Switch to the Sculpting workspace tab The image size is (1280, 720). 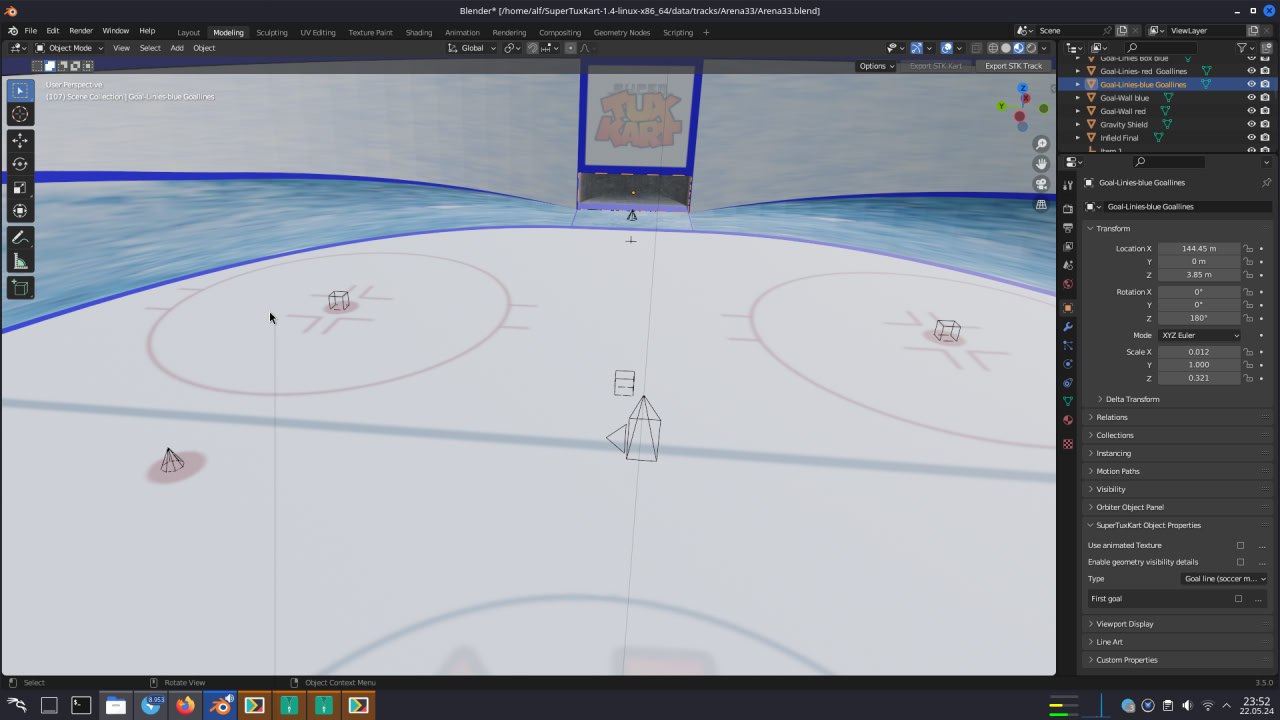271,32
